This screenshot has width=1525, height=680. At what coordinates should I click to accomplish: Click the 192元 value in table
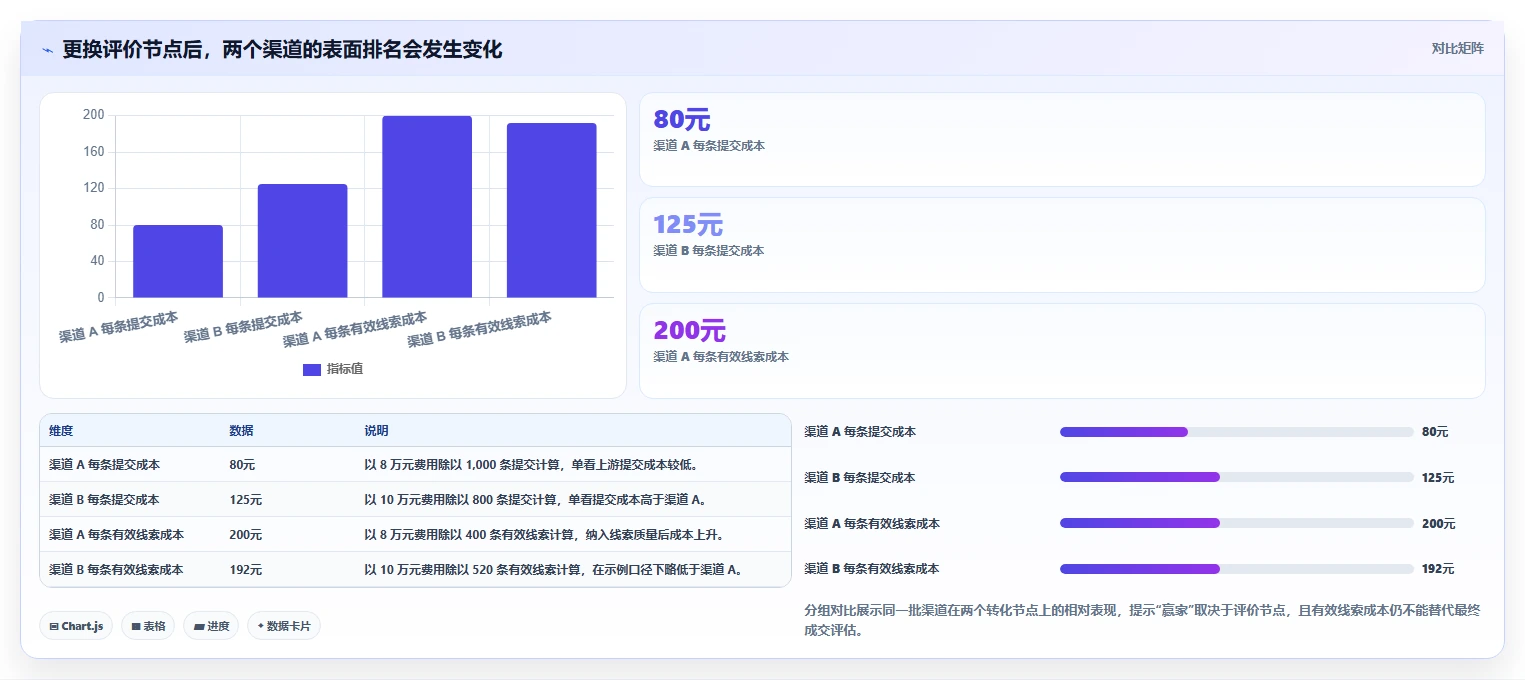point(245,570)
